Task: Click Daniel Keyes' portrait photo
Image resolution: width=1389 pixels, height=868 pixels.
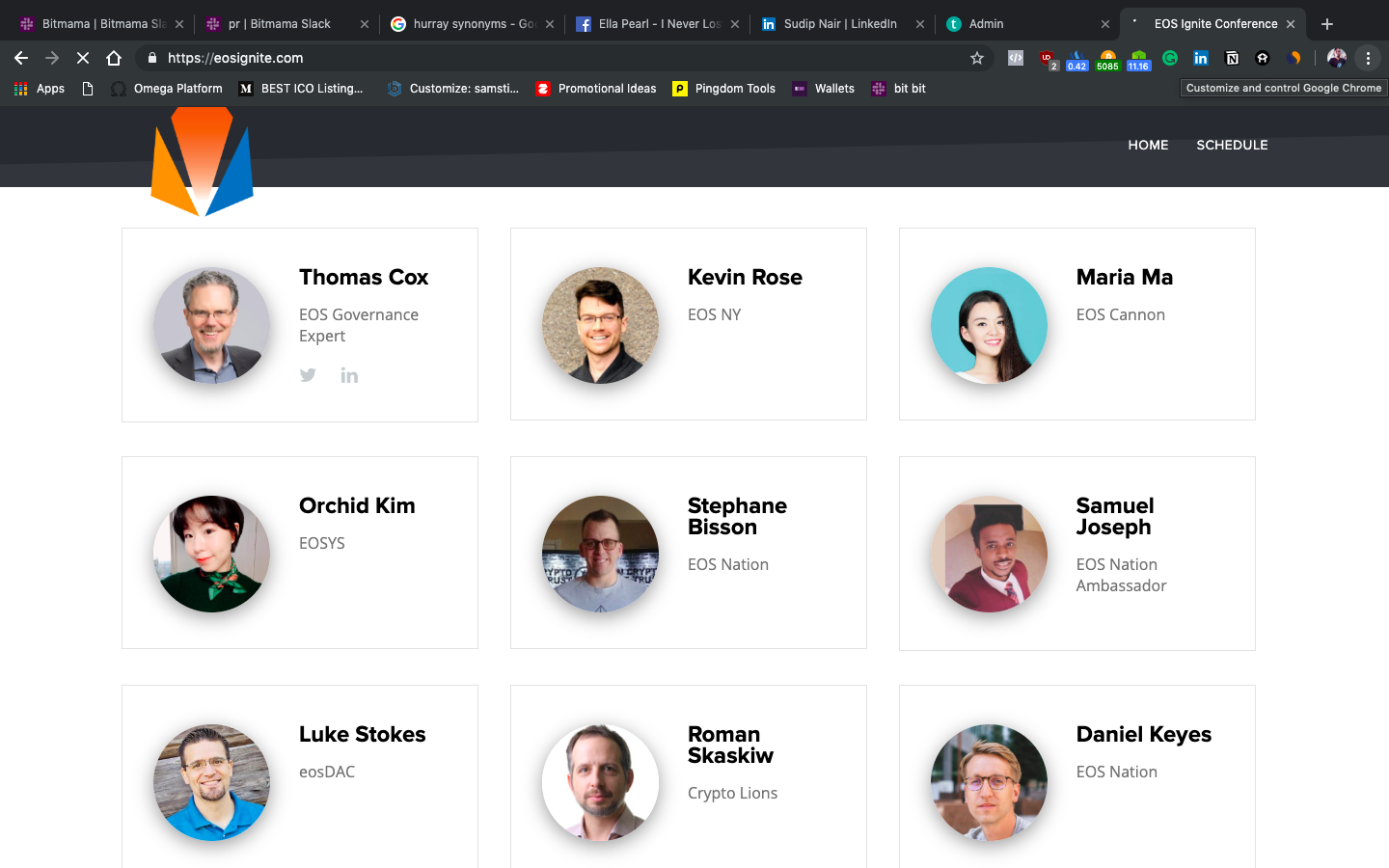Action: tap(989, 782)
